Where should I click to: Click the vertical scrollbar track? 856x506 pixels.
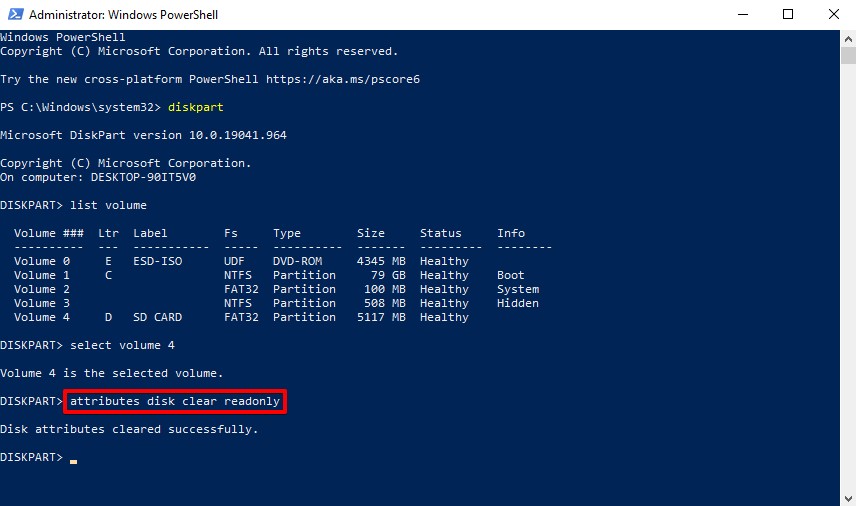click(x=847, y=300)
